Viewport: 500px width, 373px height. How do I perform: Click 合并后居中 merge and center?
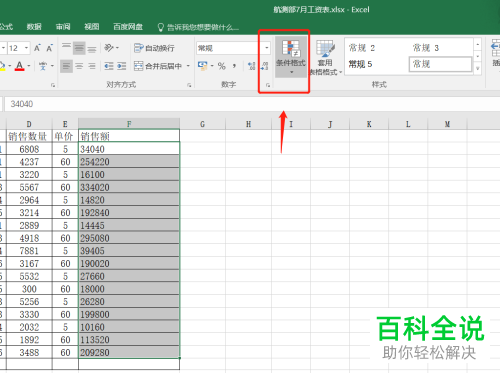click(158, 66)
